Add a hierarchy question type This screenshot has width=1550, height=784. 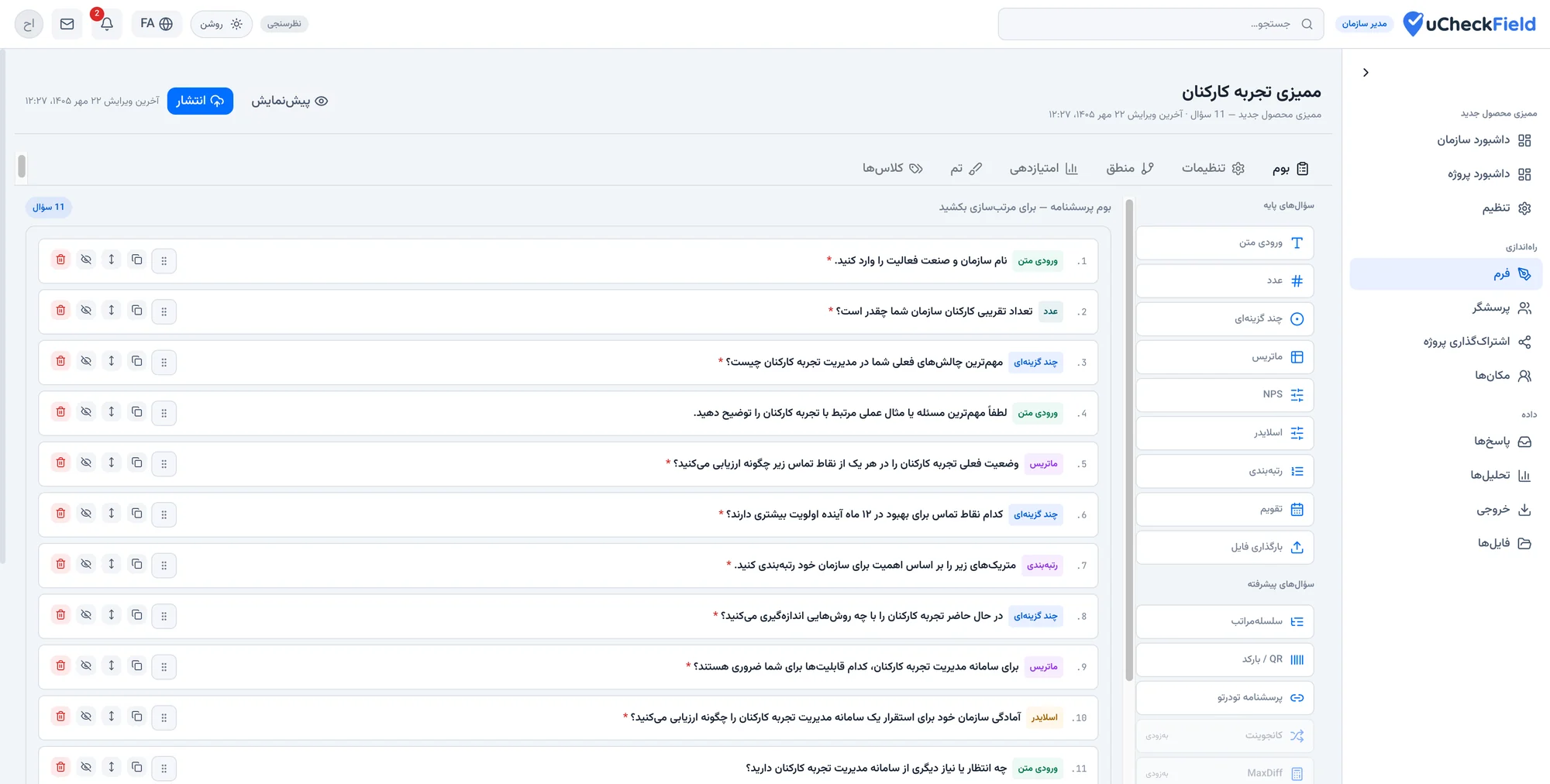(x=1224, y=622)
